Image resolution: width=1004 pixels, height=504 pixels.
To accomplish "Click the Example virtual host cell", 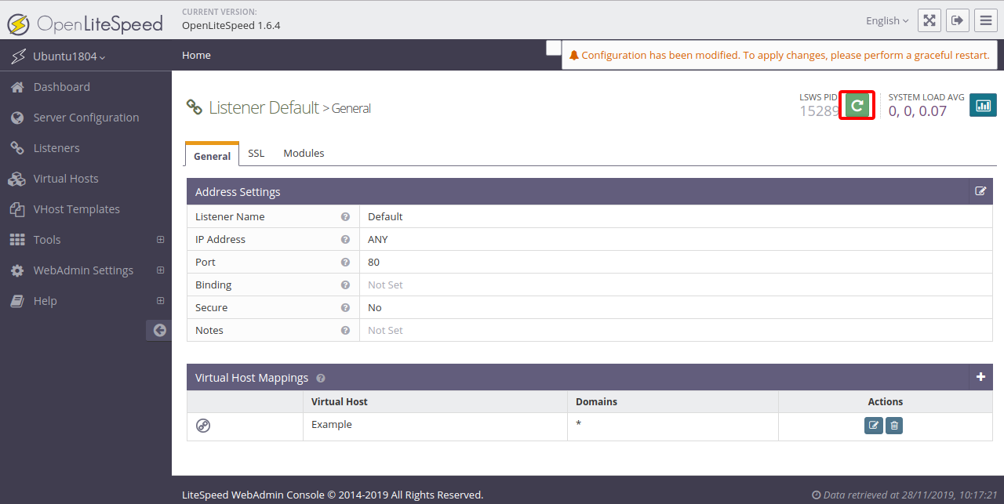I will [x=332, y=425].
